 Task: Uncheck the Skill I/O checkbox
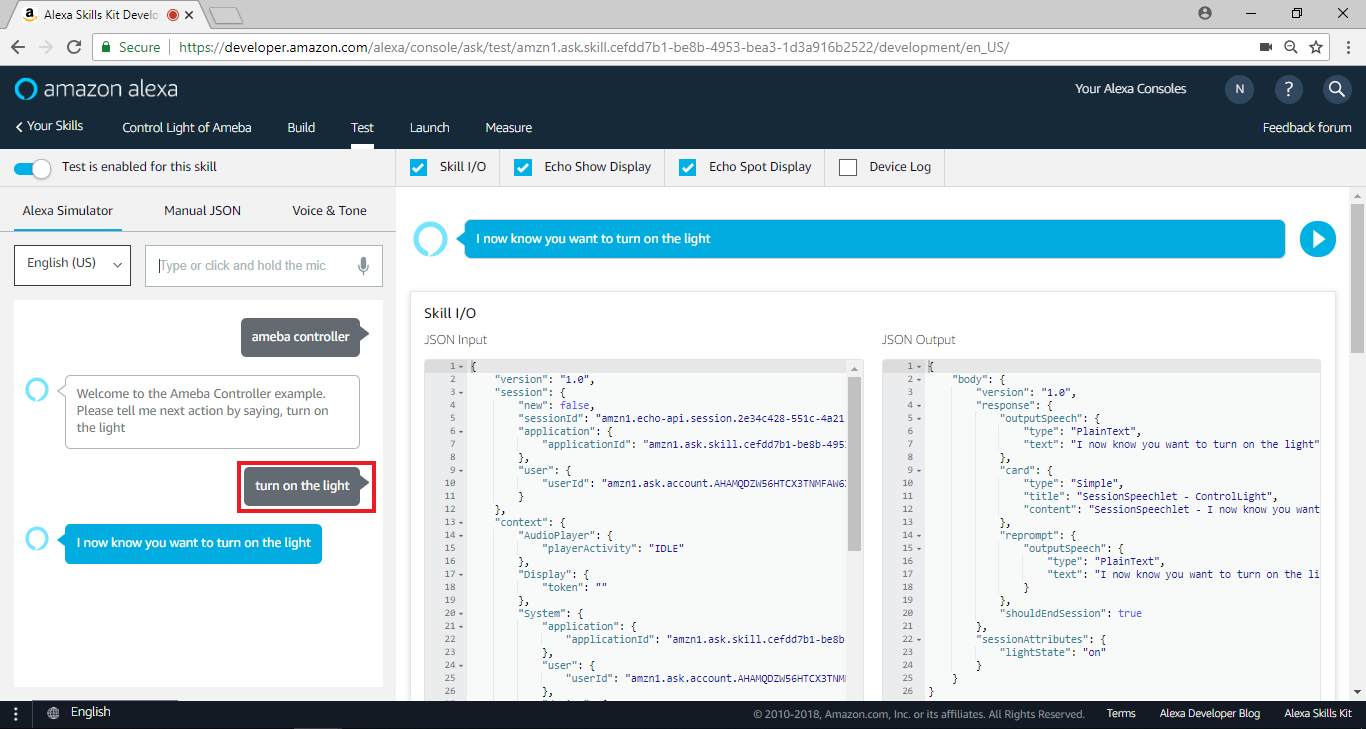(419, 167)
